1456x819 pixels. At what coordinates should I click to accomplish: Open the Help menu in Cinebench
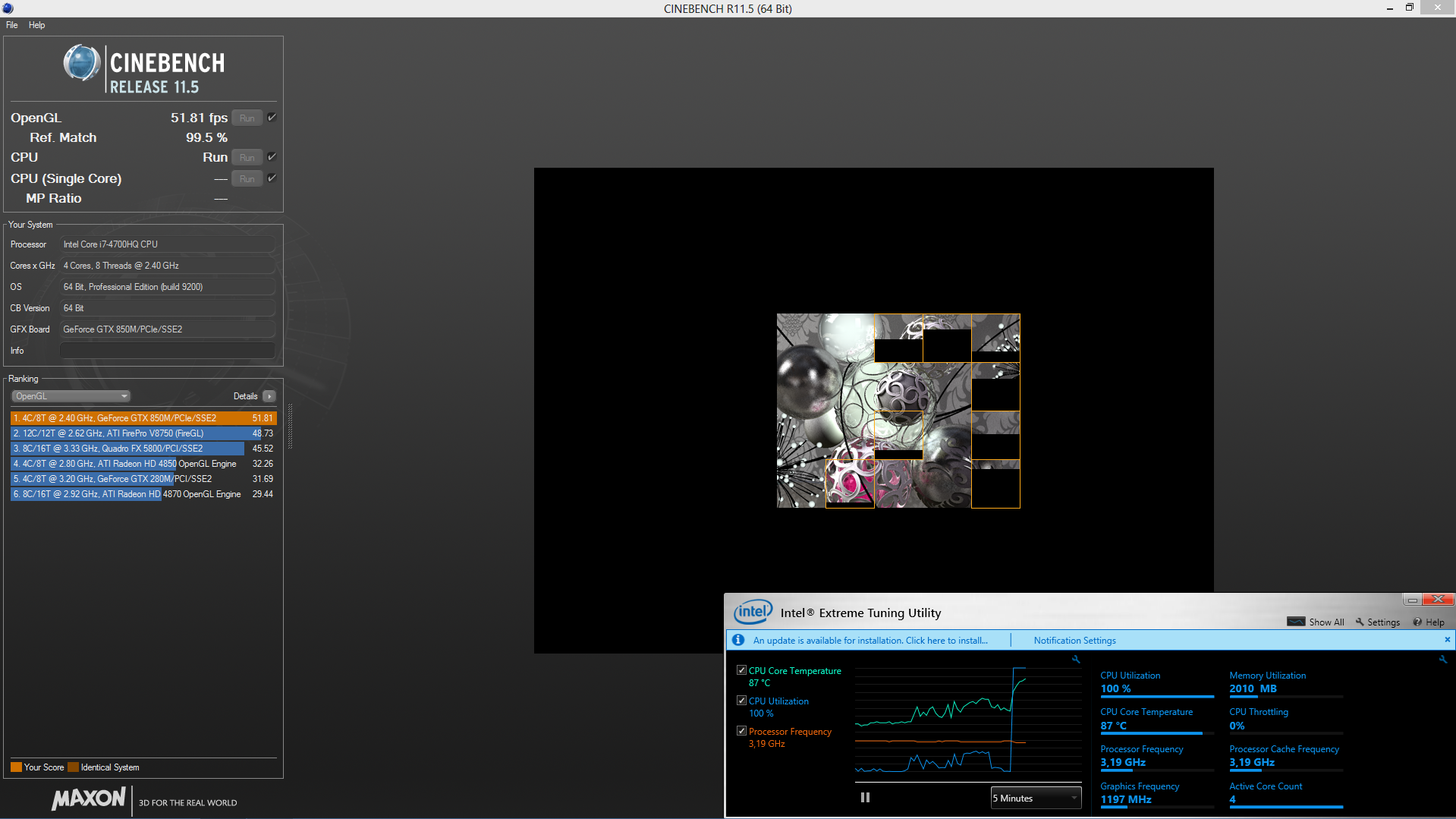pyautogui.click(x=36, y=25)
